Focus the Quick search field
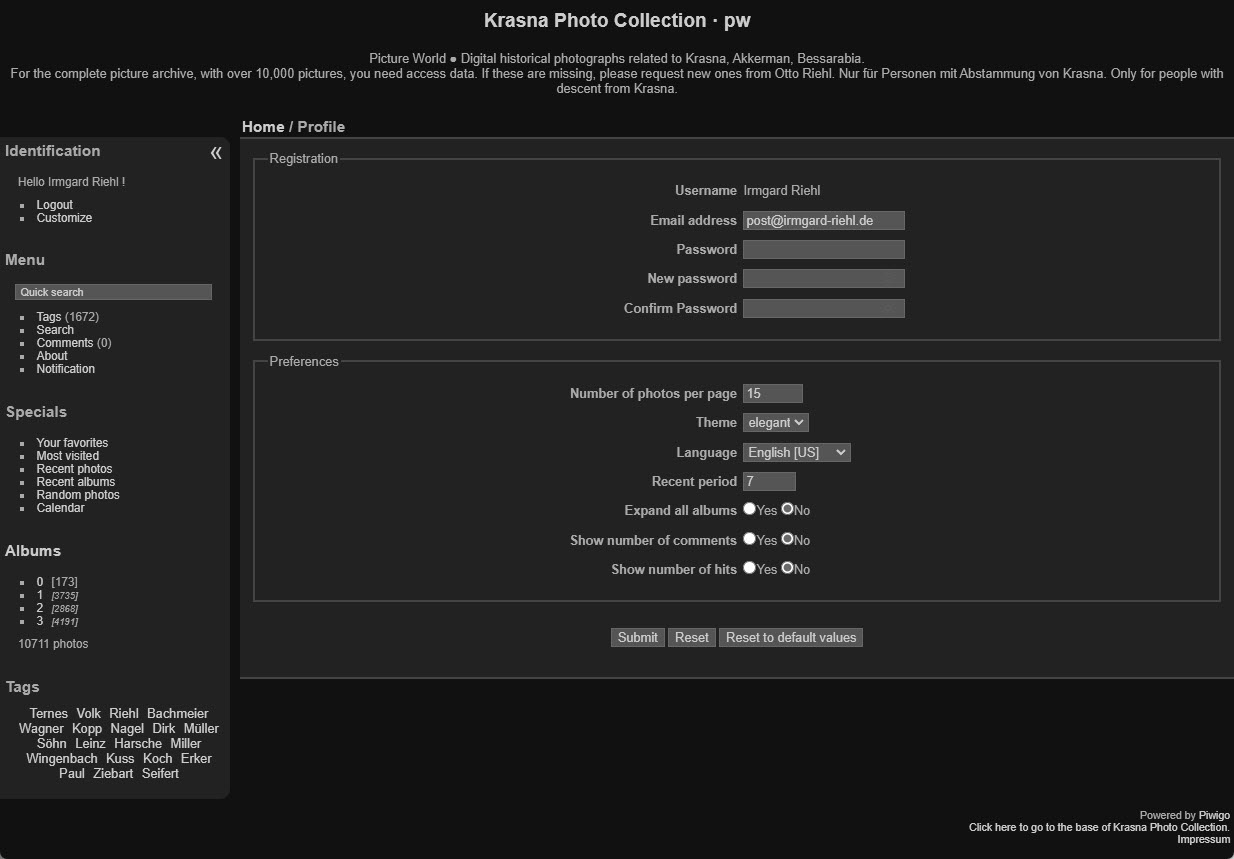This screenshot has height=859, width=1234. [x=113, y=292]
